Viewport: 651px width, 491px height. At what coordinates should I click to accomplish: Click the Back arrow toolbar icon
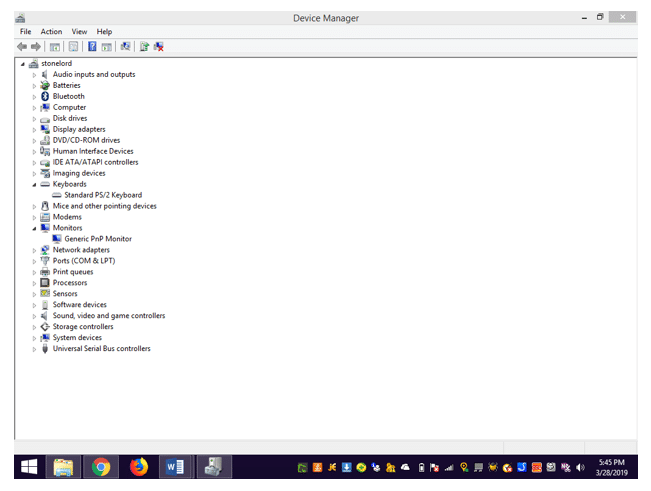tap(22, 46)
